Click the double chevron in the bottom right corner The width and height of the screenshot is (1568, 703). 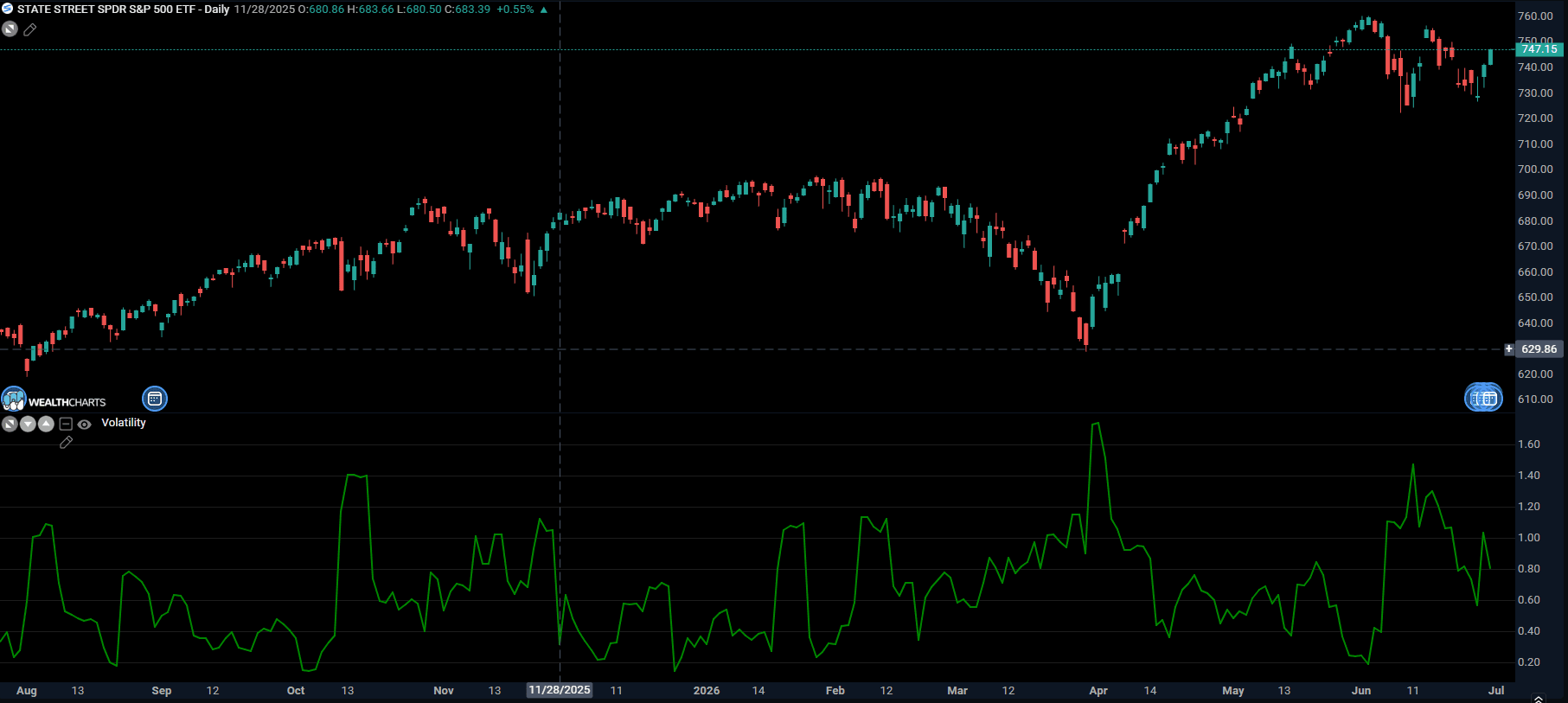click(1538, 699)
